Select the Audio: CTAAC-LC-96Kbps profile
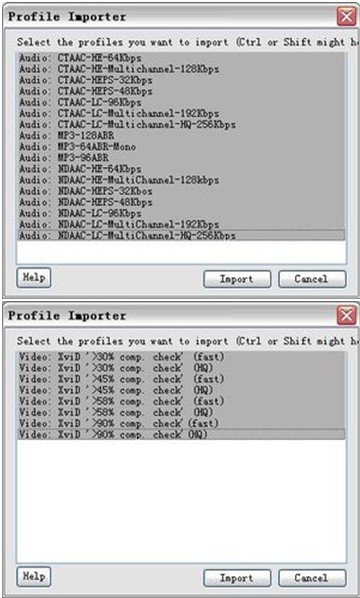Screen dimensions: 360x598 [x=180, y=103]
